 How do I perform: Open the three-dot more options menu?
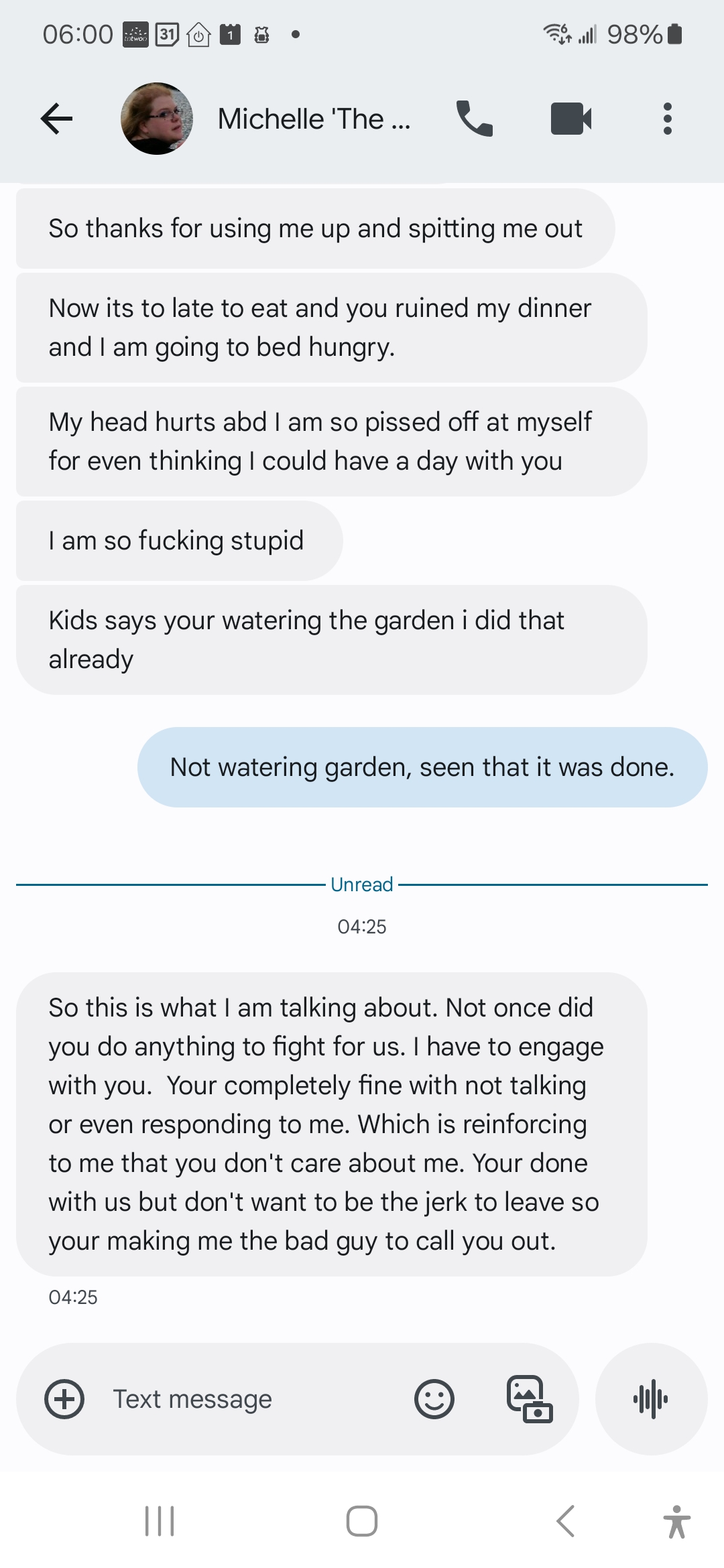pos(667,119)
